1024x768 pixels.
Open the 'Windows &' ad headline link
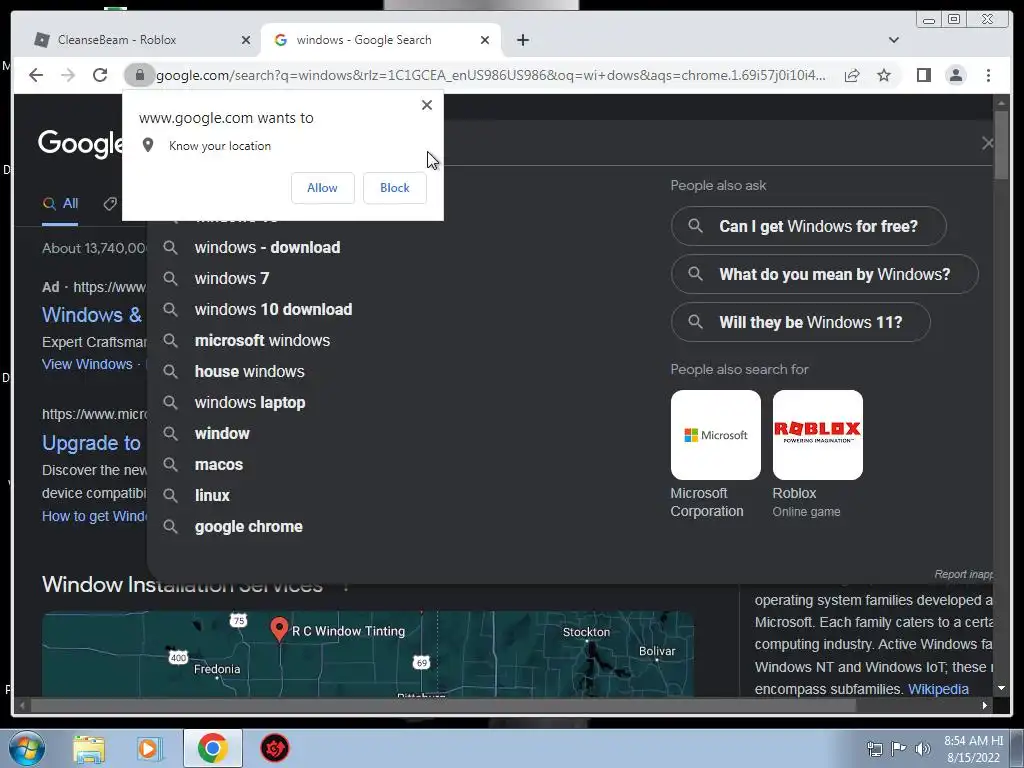(92, 315)
